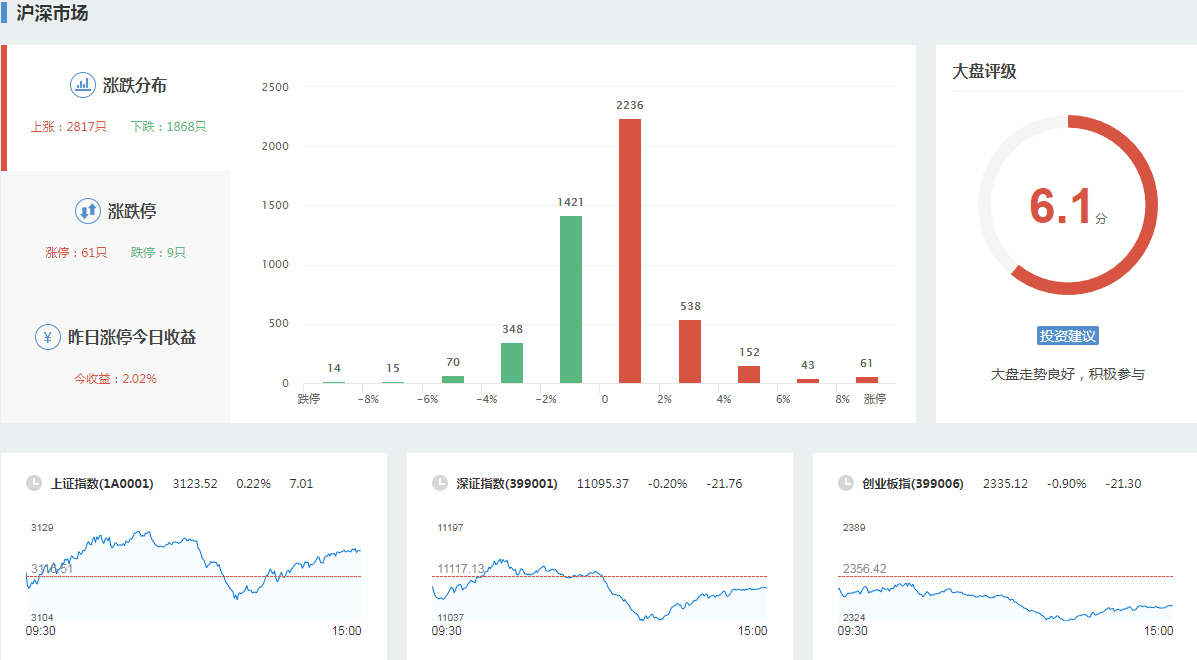1197x660 pixels.
Task: Open the 深证指数(399001) link
Action: (x=507, y=484)
